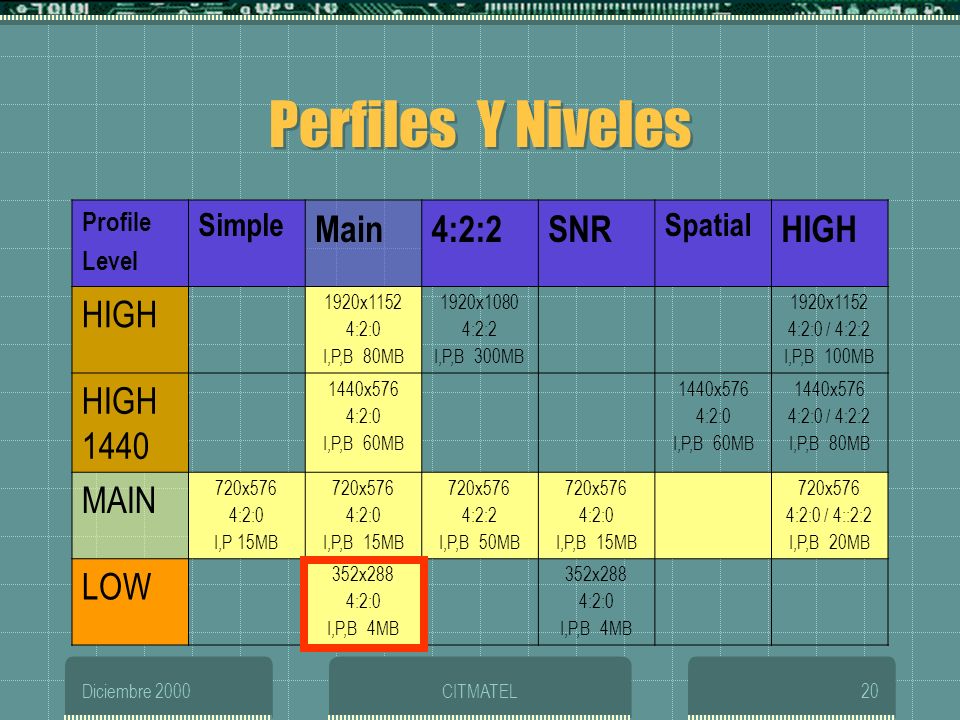
Task: Select "I,P,B 4MB" in the Main profile column
Action: point(363,629)
